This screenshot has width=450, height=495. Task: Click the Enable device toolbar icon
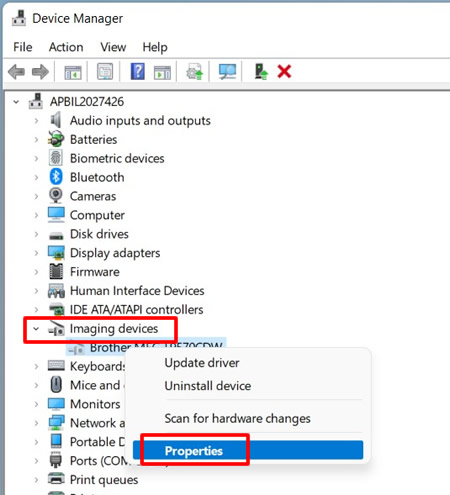pyautogui.click(x=261, y=71)
